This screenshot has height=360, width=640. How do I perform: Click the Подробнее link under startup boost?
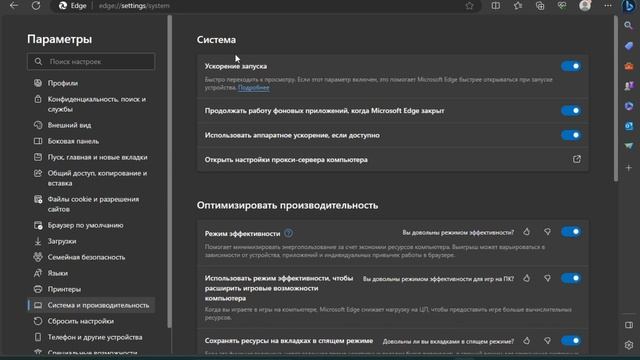click(253, 87)
